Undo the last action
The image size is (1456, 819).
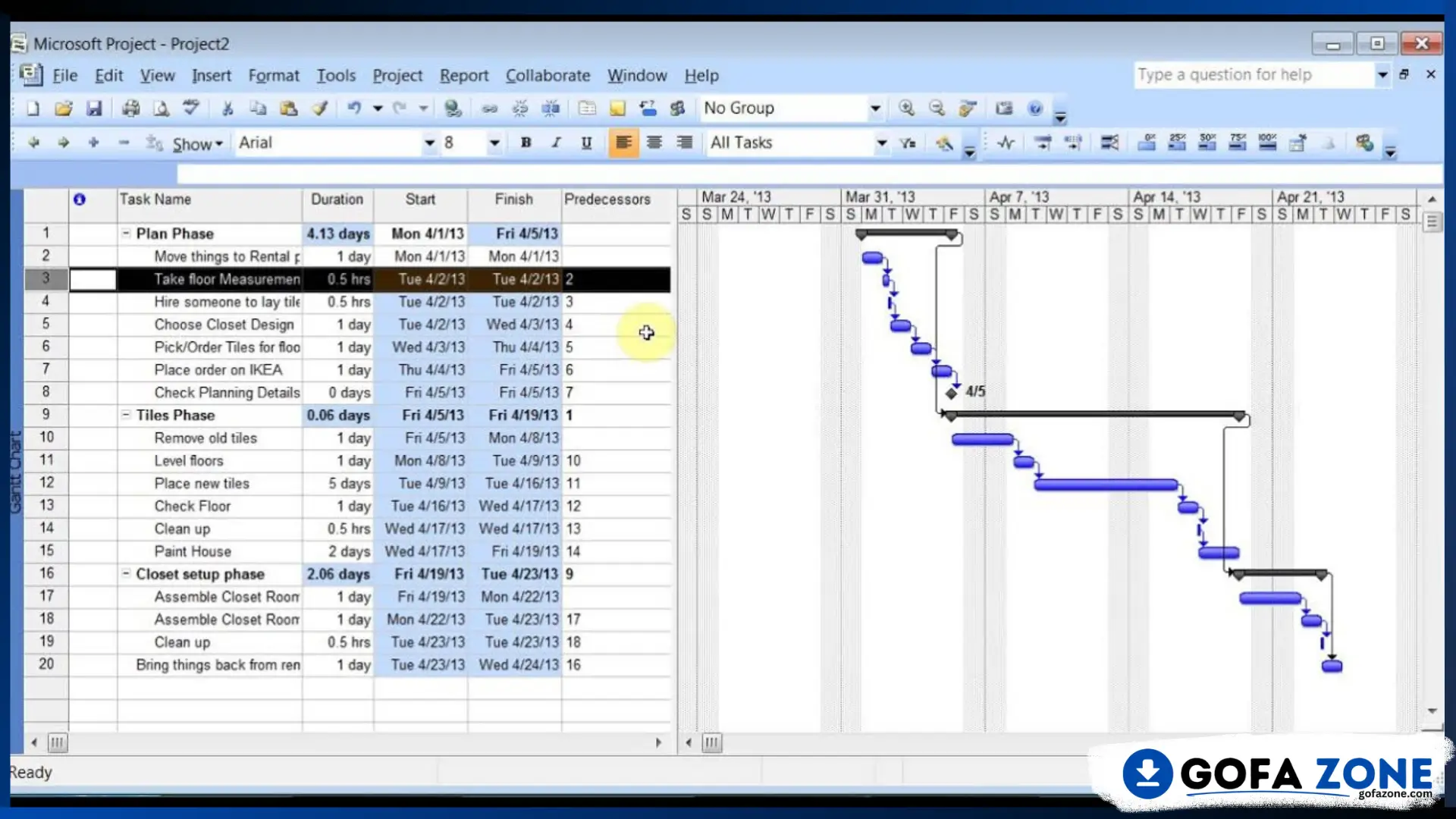coord(354,108)
